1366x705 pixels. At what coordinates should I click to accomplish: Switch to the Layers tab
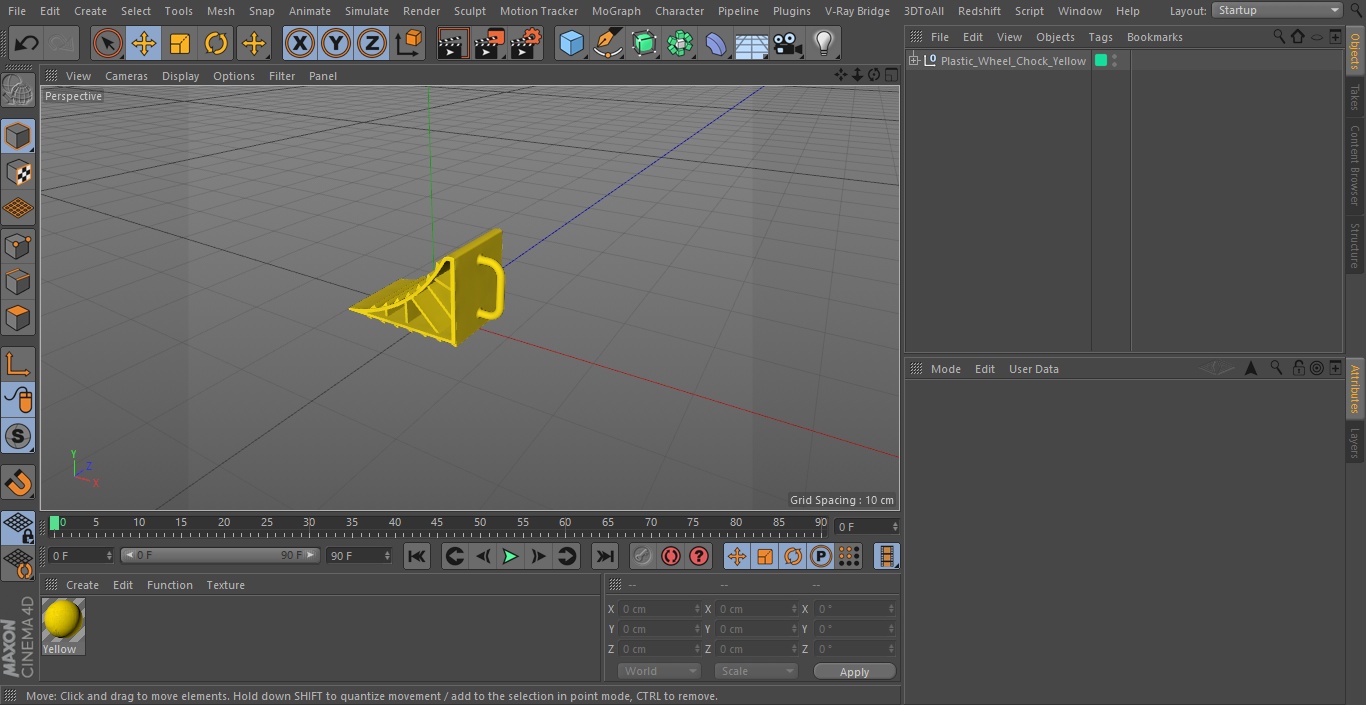pos(1355,443)
